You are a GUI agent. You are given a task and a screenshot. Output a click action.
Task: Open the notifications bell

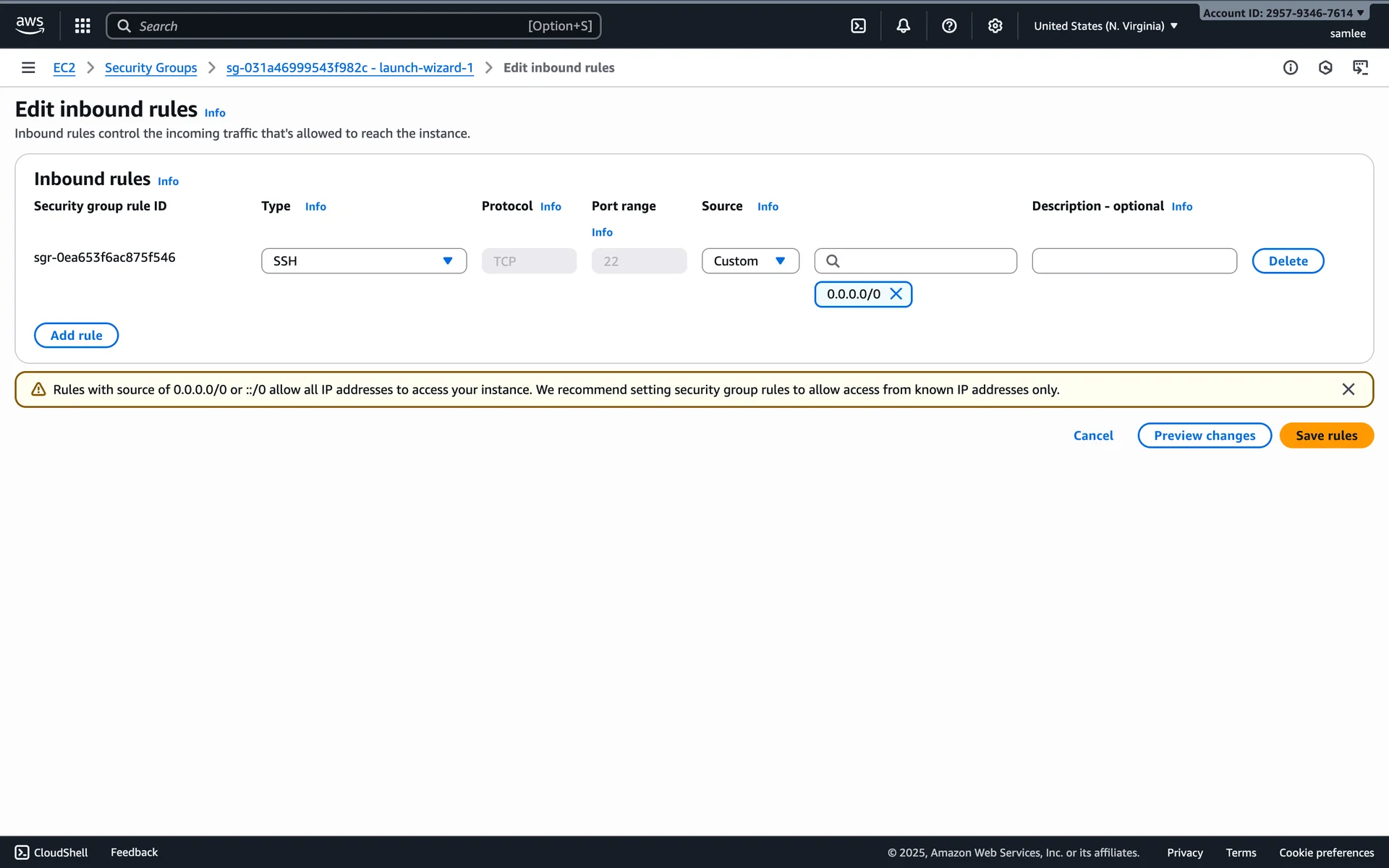[904, 26]
